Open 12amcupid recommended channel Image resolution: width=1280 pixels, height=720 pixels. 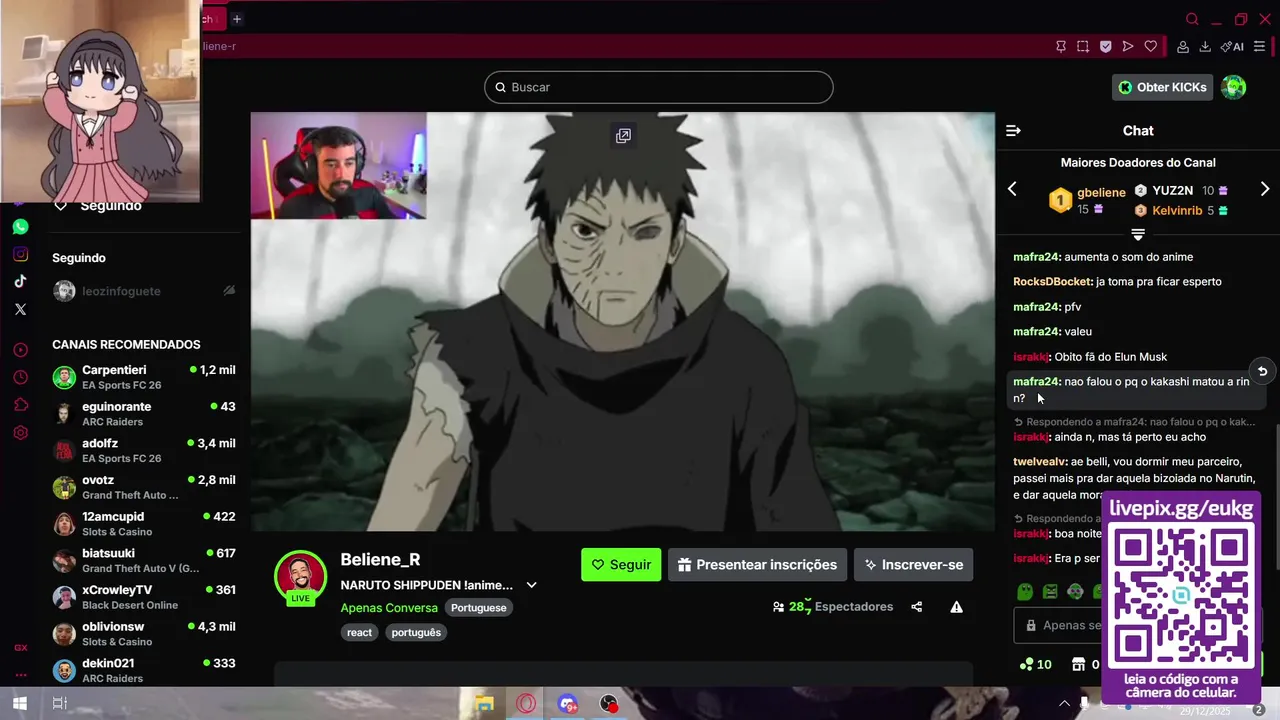tap(144, 524)
